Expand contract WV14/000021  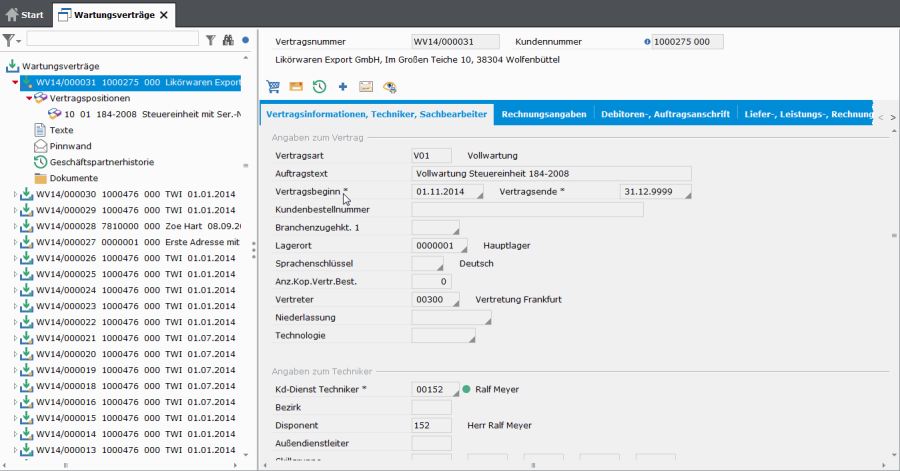pyautogui.click(x=15, y=338)
